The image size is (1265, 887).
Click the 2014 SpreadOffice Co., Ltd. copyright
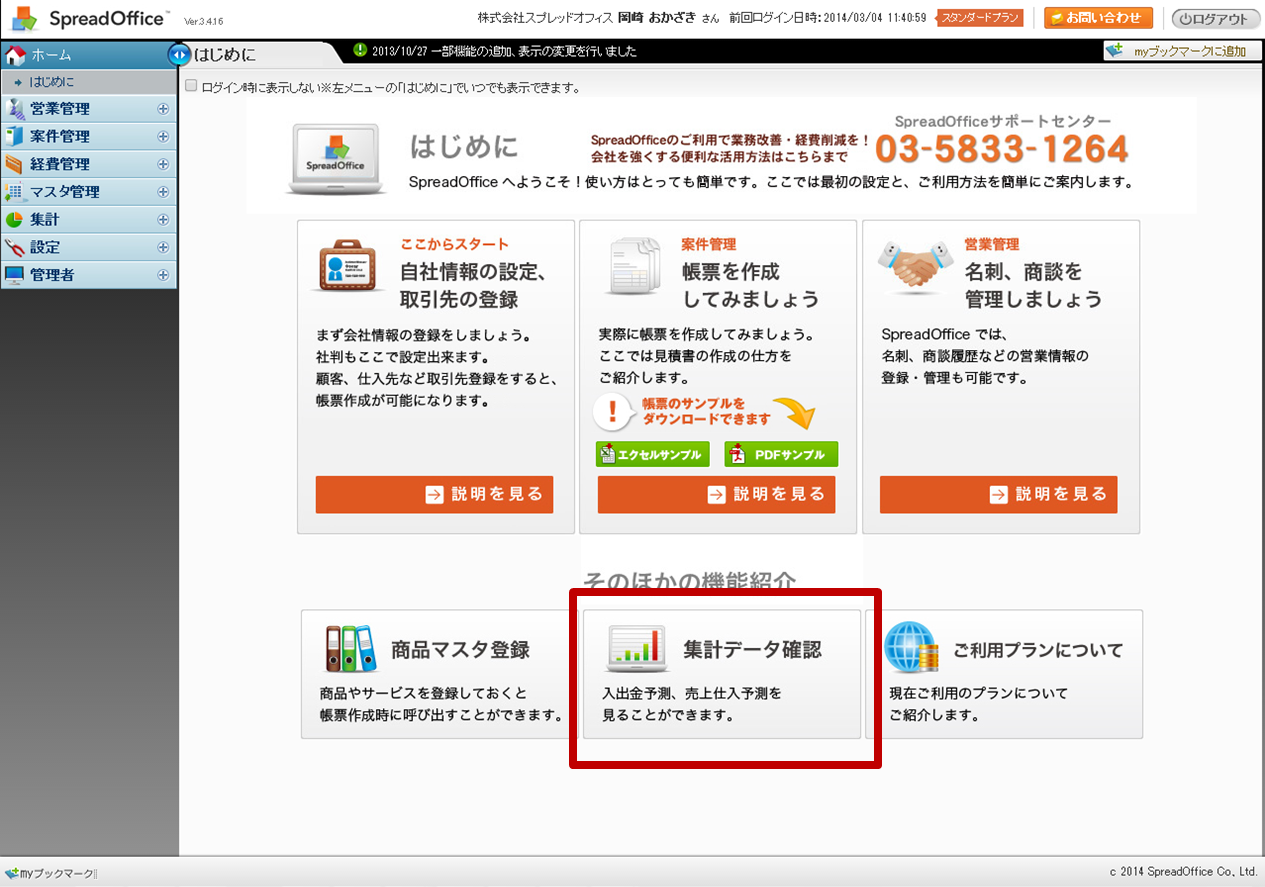tap(1184, 873)
